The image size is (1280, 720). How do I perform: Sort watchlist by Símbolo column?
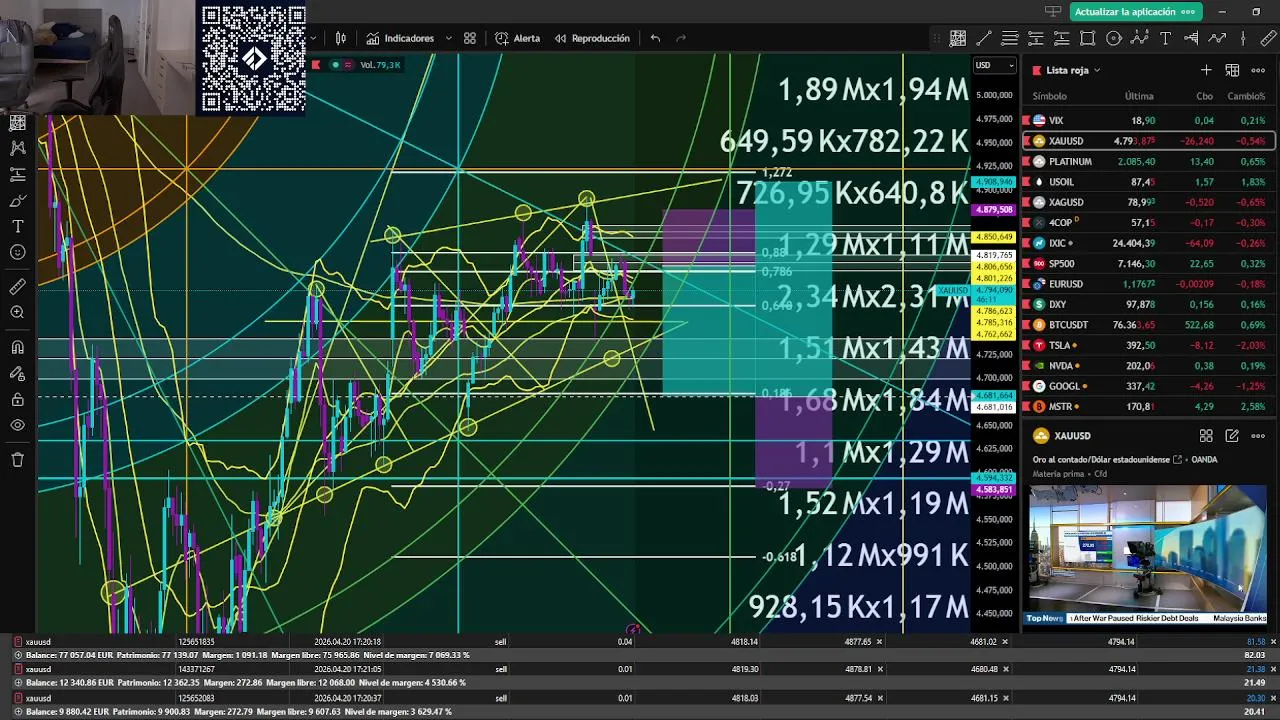tap(1049, 96)
